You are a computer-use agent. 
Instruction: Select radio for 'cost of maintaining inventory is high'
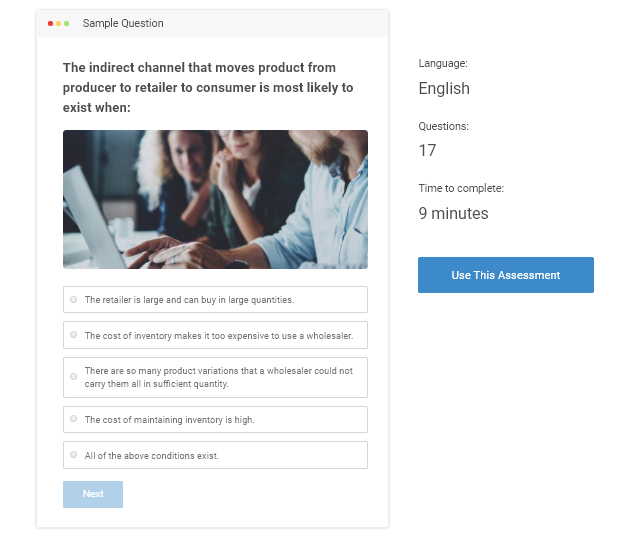74,419
